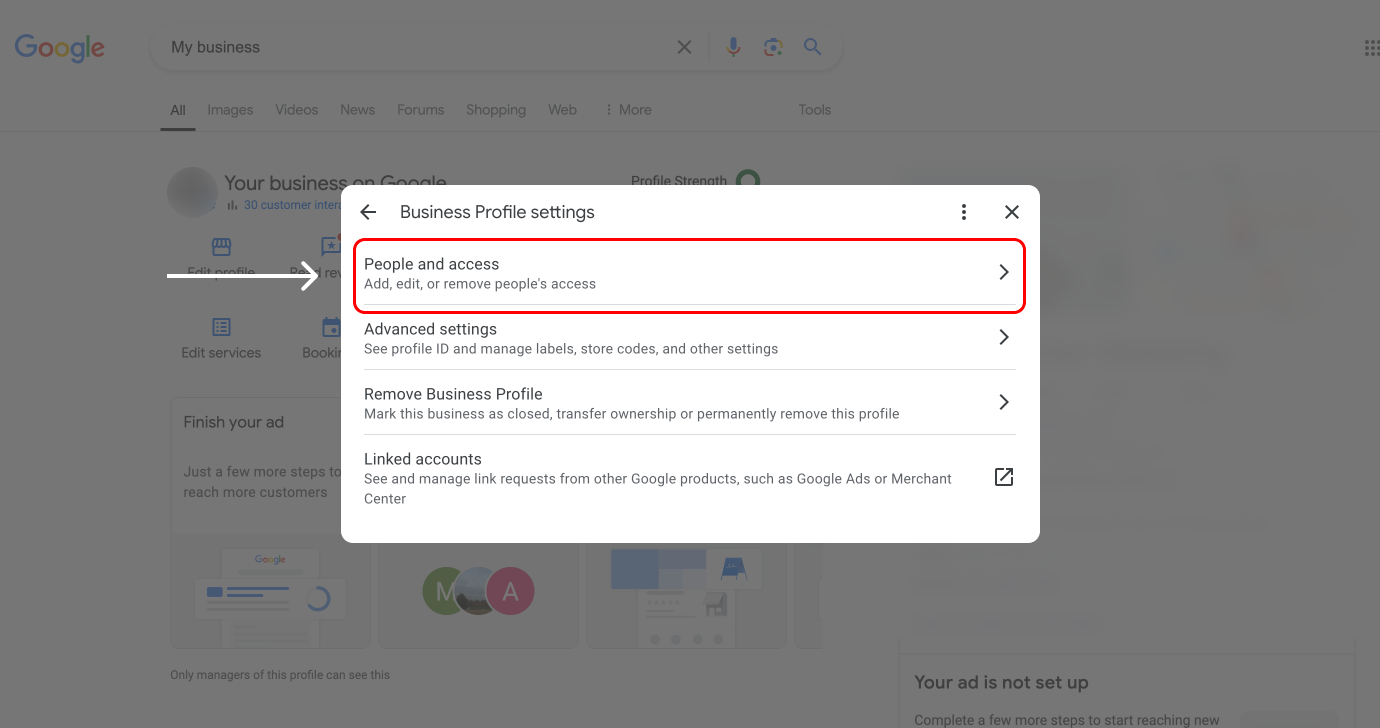The width and height of the screenshot is (1380, 728).
Task: Click the "Your ad is not set up" heading
Action: [1001, 683]
